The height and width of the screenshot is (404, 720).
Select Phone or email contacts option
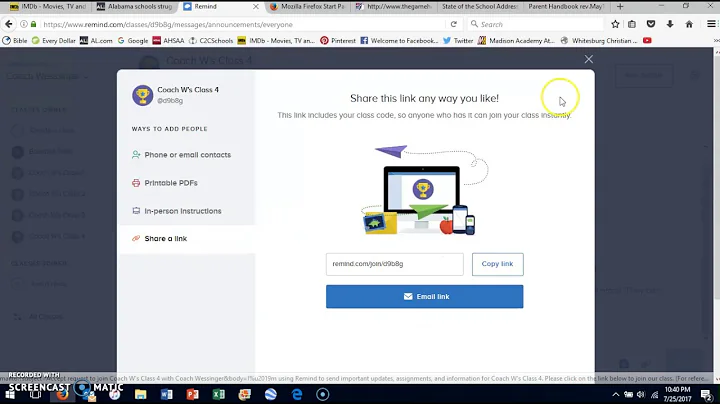181,155
